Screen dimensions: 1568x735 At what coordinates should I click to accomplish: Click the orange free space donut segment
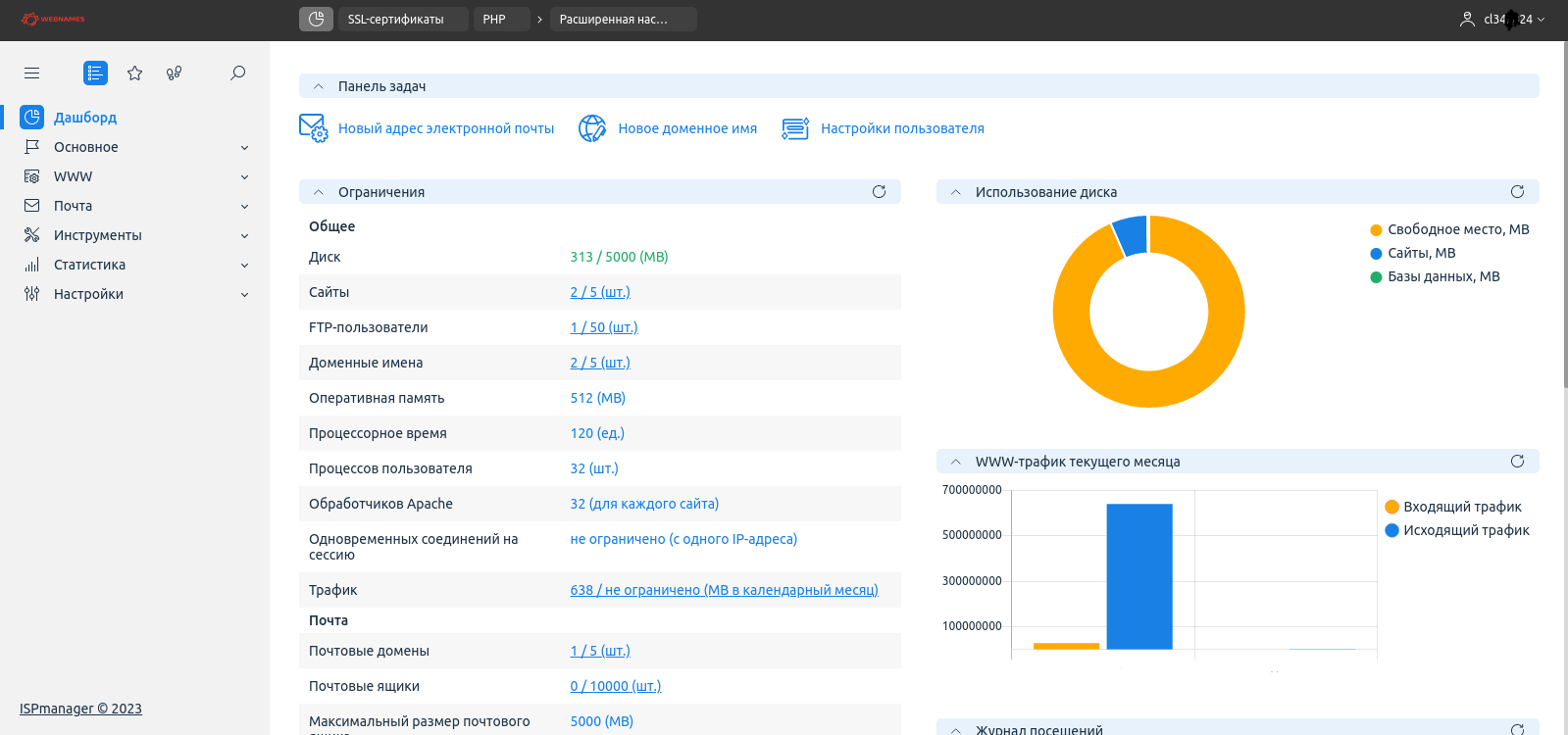1149,388
